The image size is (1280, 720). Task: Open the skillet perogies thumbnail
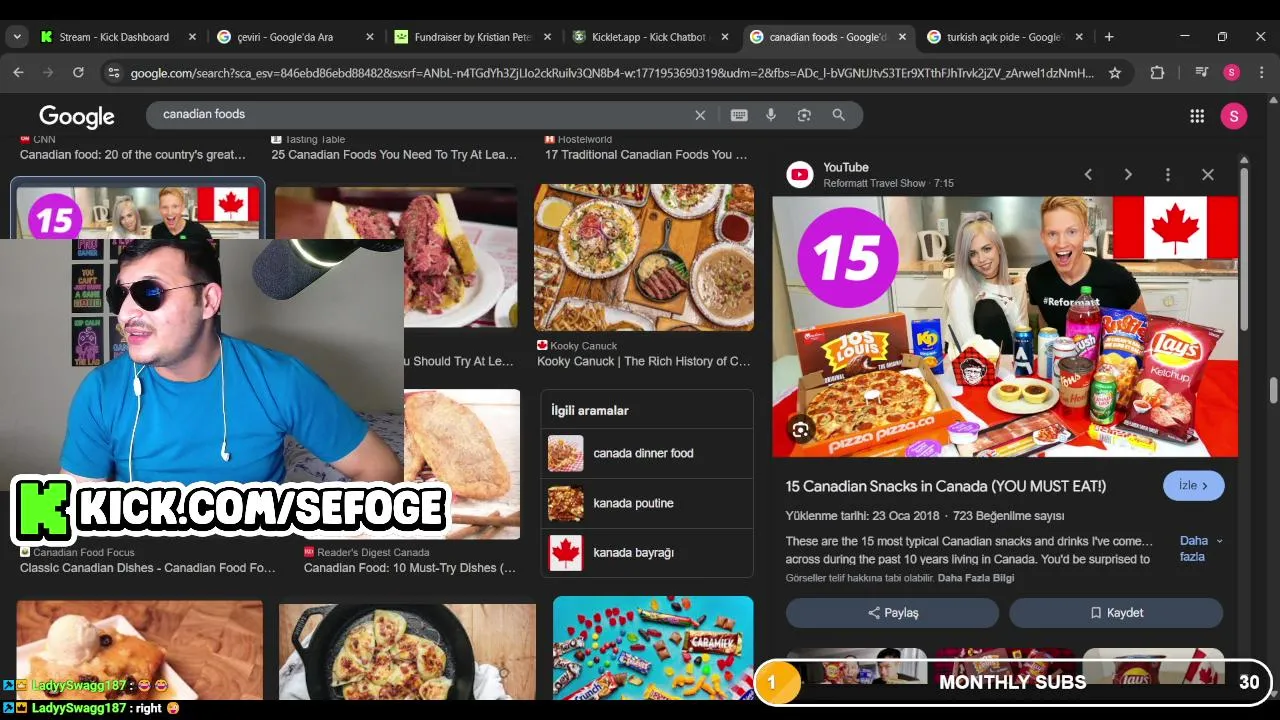(x=407, y=651)
